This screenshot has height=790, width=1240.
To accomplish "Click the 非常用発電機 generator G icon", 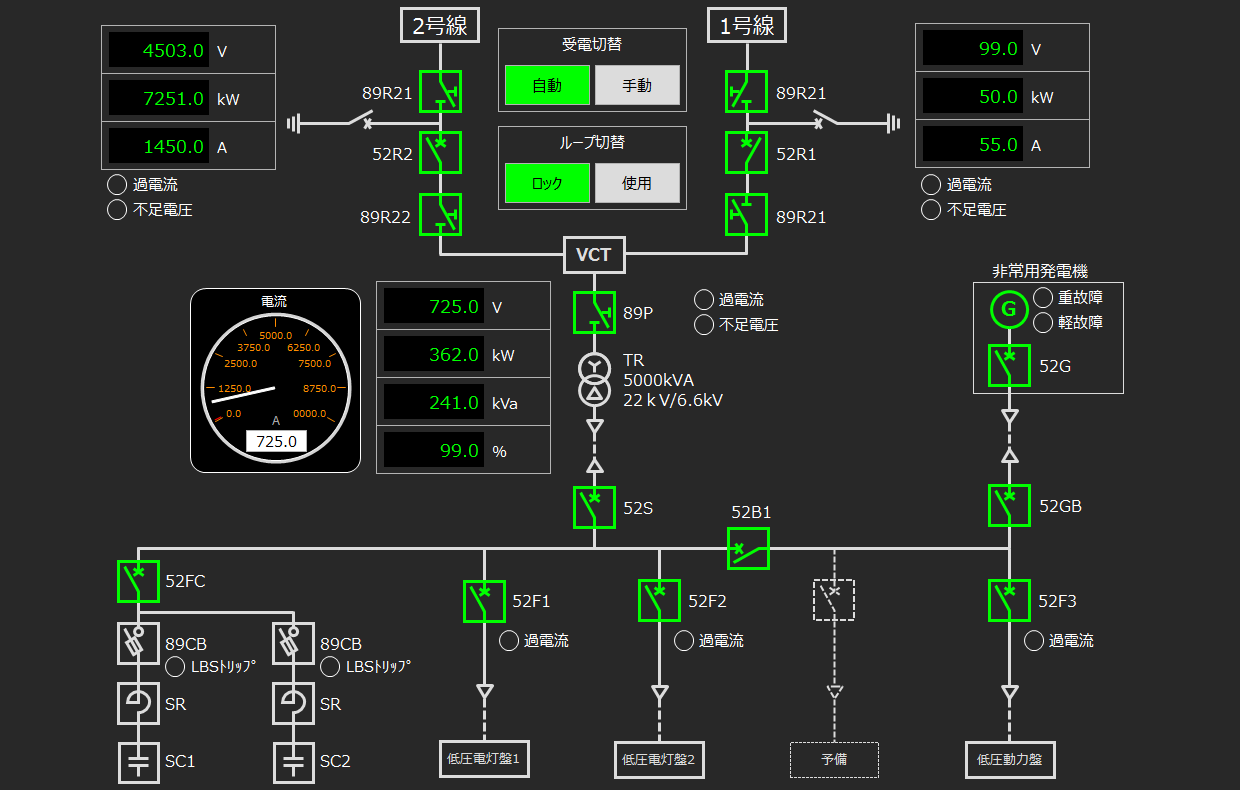I will coord(1009,310).
